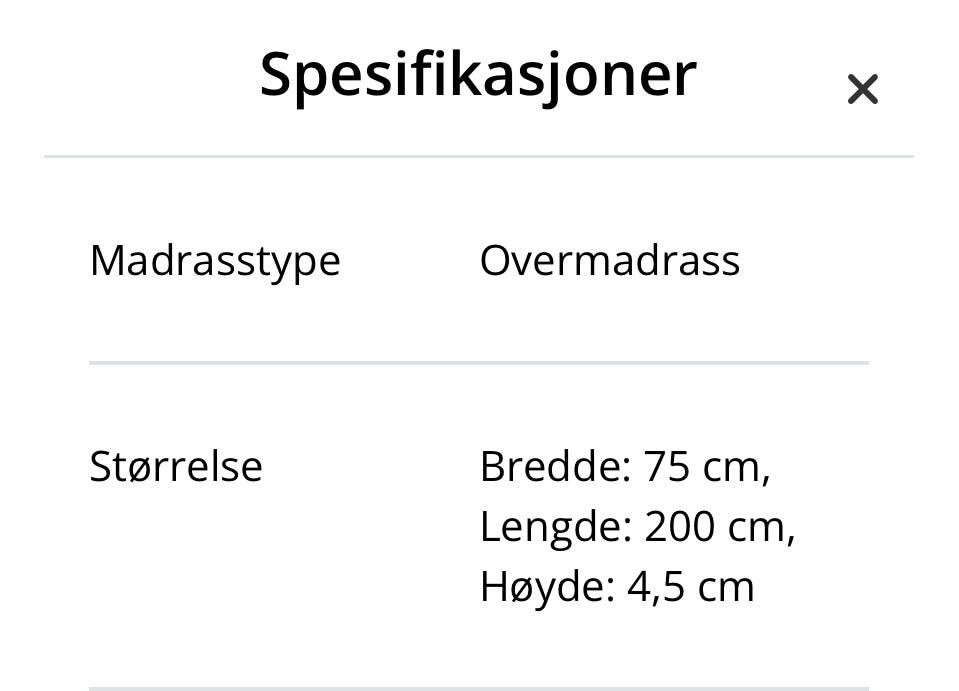This screenshot has width=959, height=691.
Task: Select the Overmadrass value text
Action: (x=610, y=260)
